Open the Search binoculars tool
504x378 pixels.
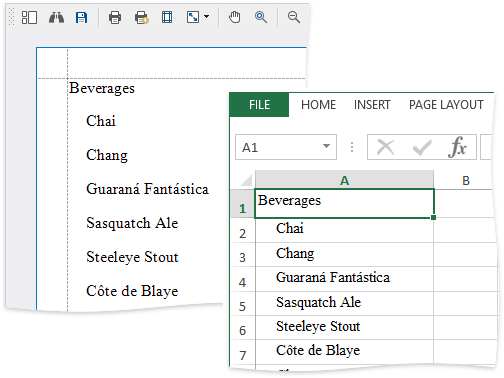click(56, 17)
